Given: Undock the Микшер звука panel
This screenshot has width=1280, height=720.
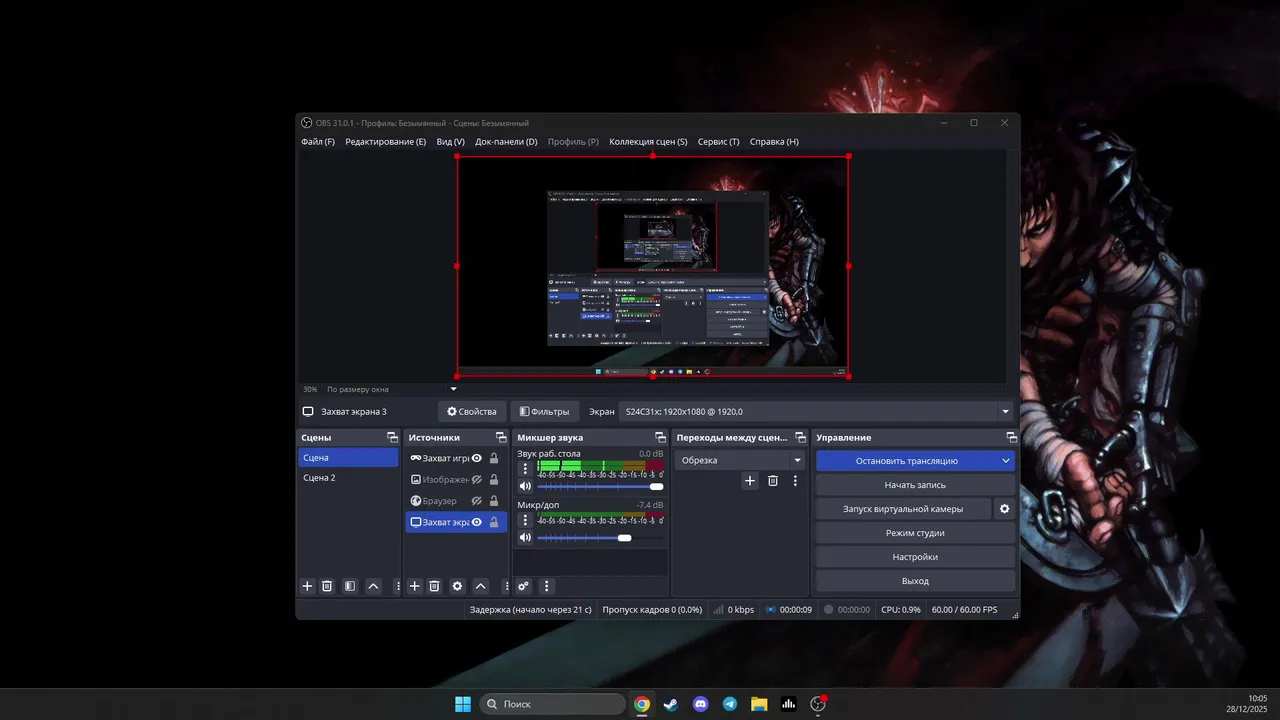Looking at the screenshot, I should [660, 437].
